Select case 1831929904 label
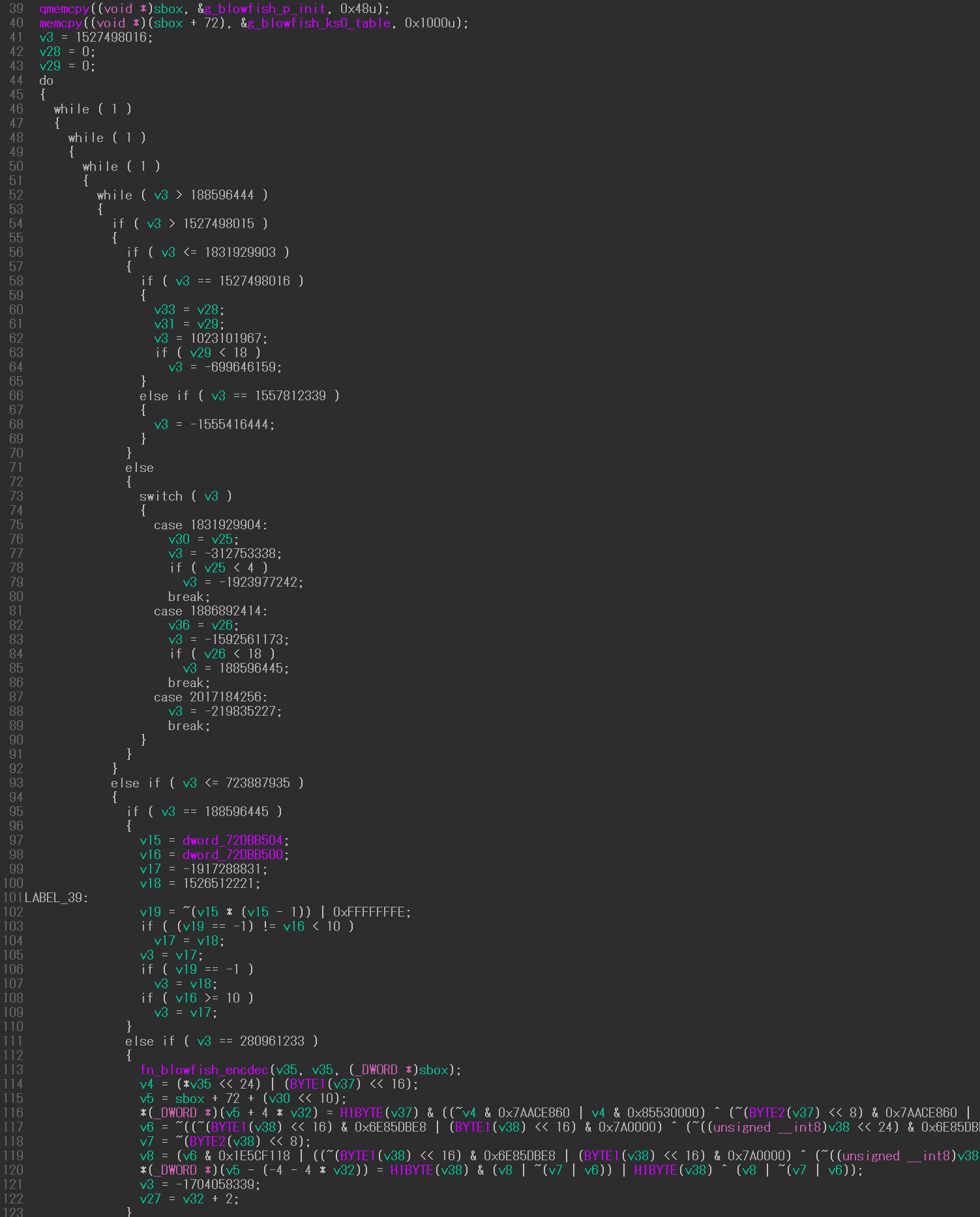This screenshot has height=1217, width=980. click(x=211, y=525)
